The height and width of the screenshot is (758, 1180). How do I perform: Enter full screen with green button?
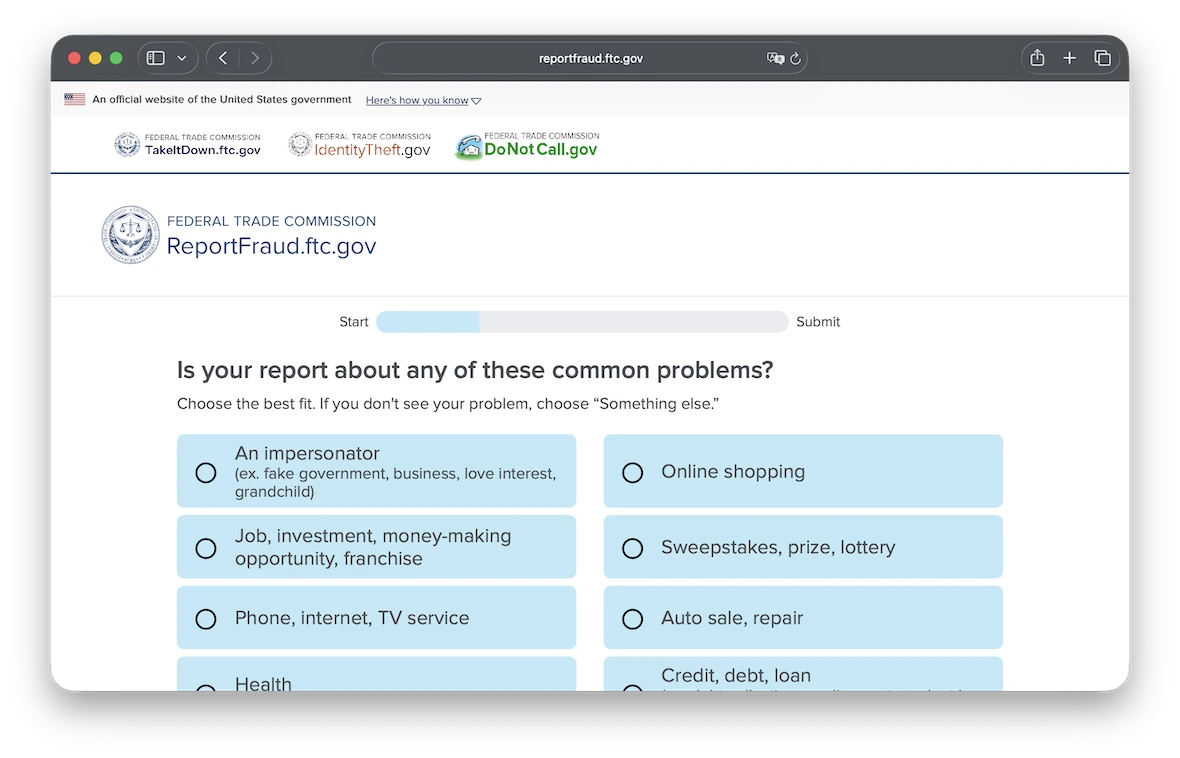pos(116,58)
